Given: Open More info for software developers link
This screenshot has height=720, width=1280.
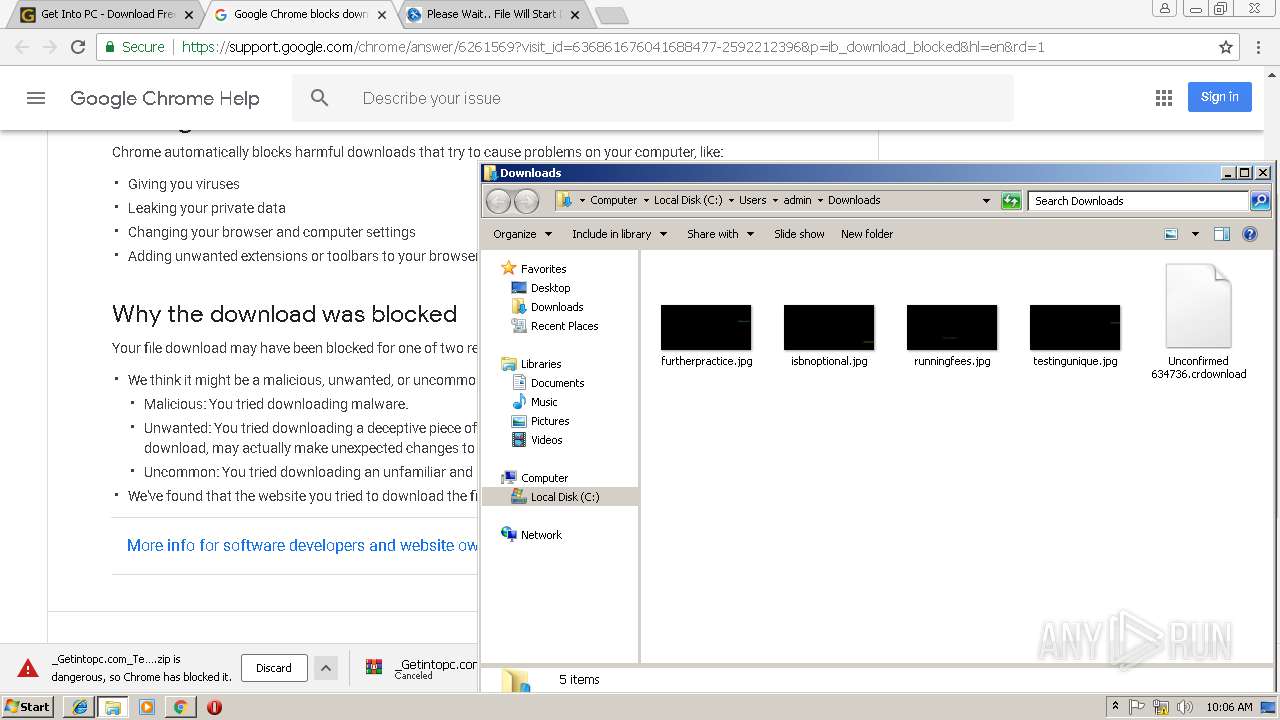Looking at the screenshot, I should click(302, 545).
